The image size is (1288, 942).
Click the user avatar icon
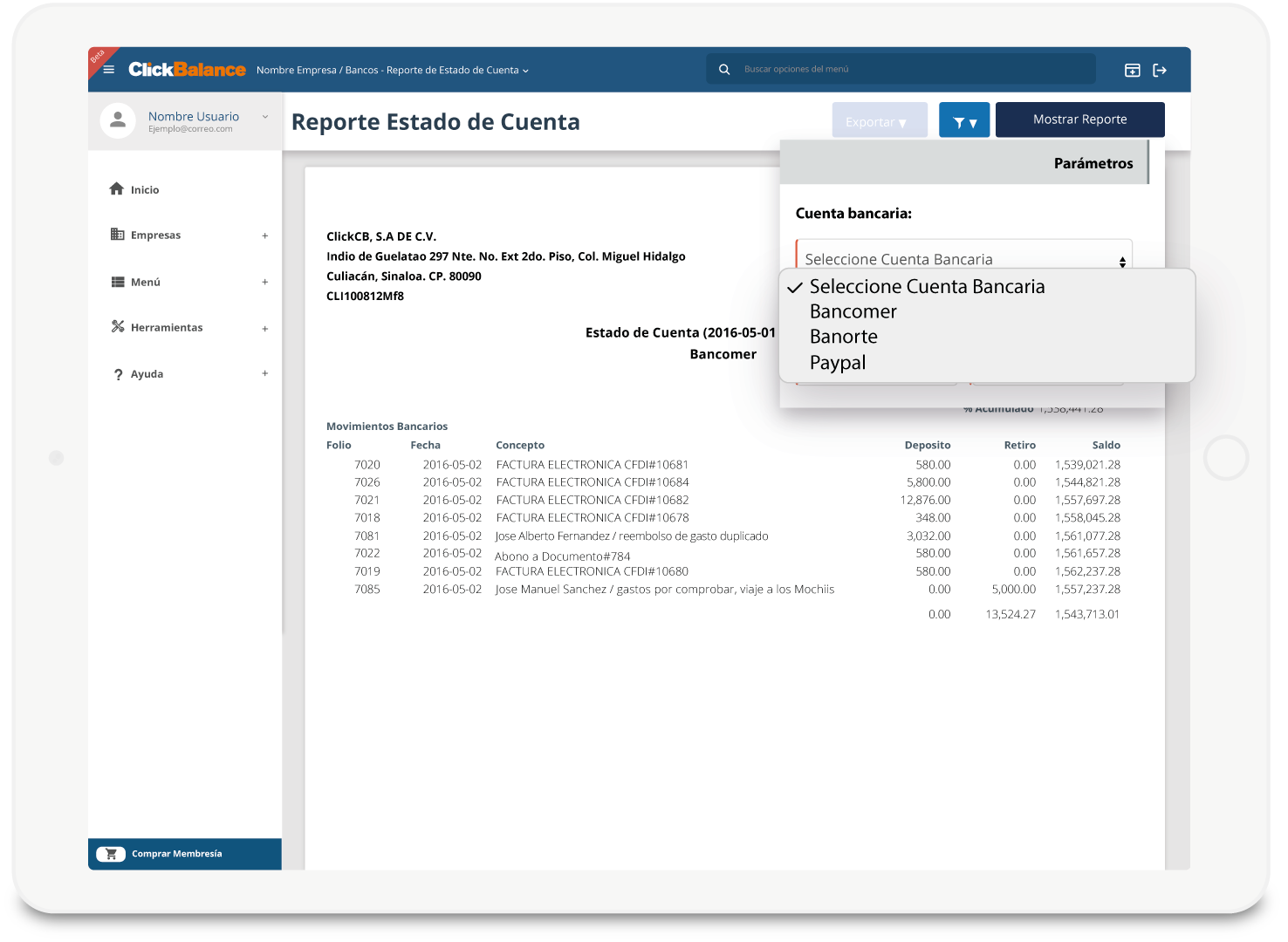point(118,121)
